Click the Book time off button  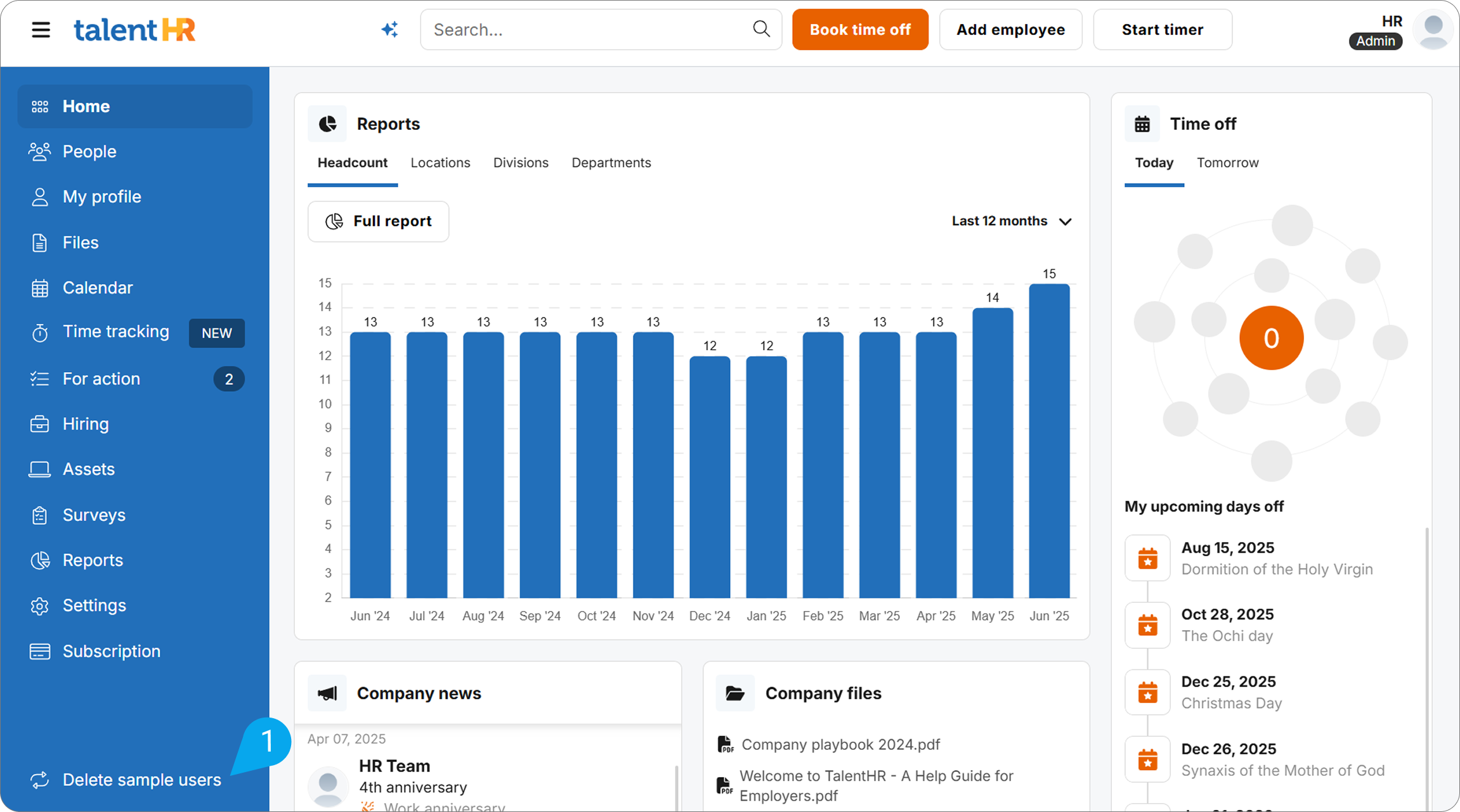pos(860,29)
